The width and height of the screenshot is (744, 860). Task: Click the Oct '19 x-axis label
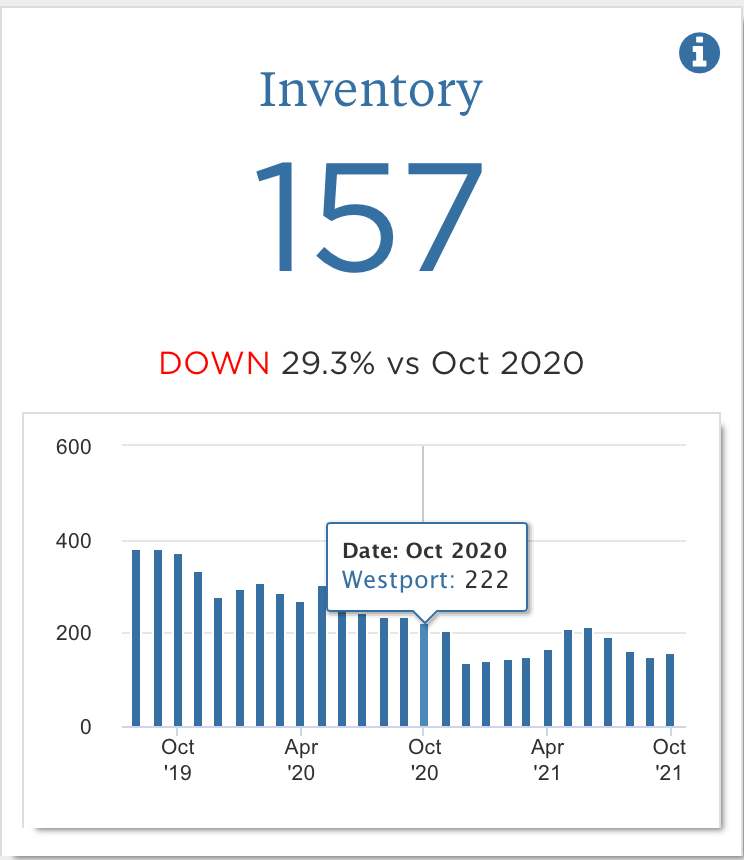[178, 758]
